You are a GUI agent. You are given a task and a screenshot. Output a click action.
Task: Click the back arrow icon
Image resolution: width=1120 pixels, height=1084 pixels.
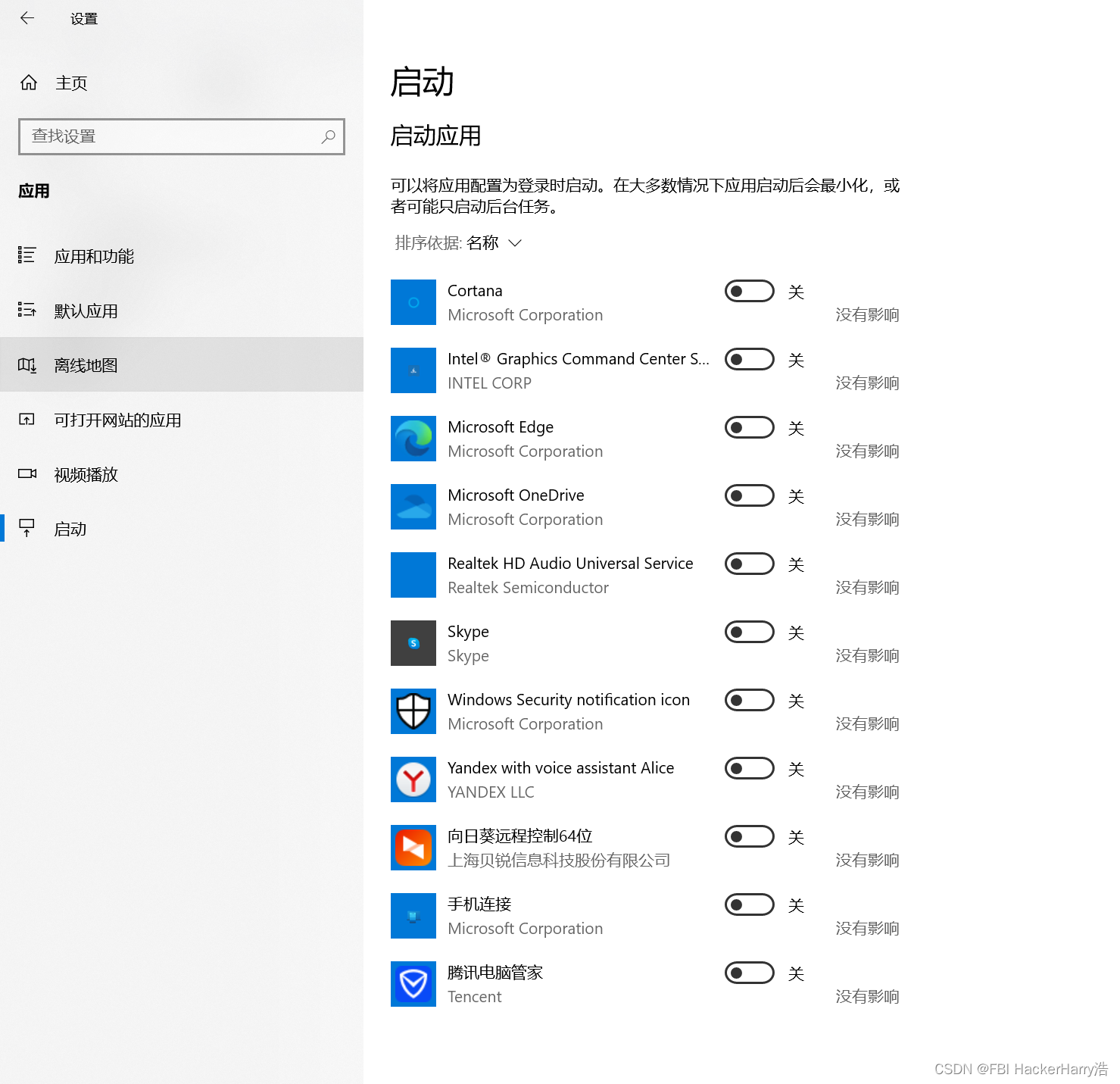pyautogui.click(x=27, y=18)
